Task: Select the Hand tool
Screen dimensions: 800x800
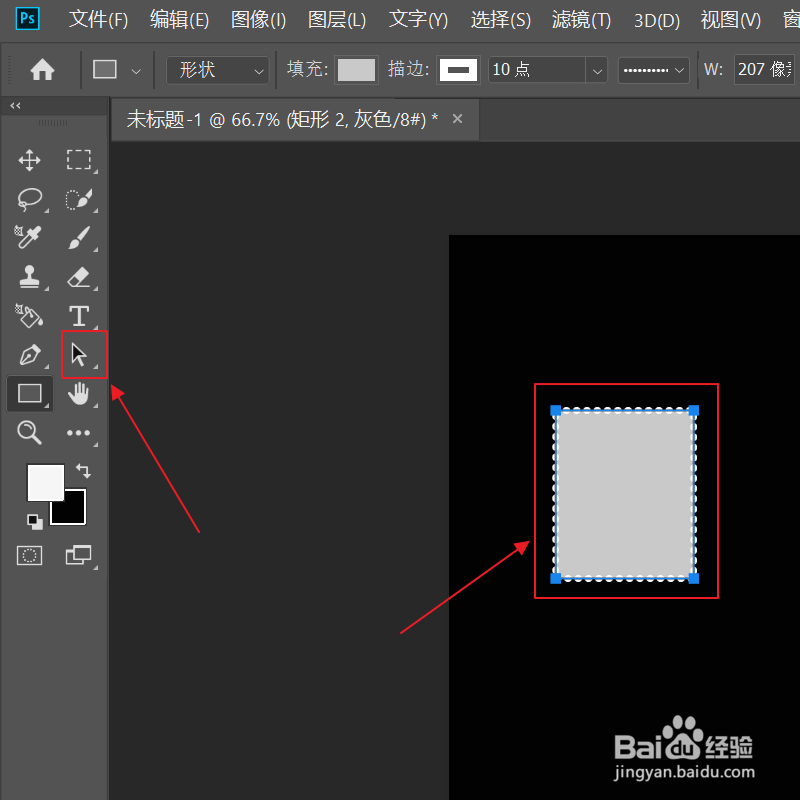Action: (79, 393)
